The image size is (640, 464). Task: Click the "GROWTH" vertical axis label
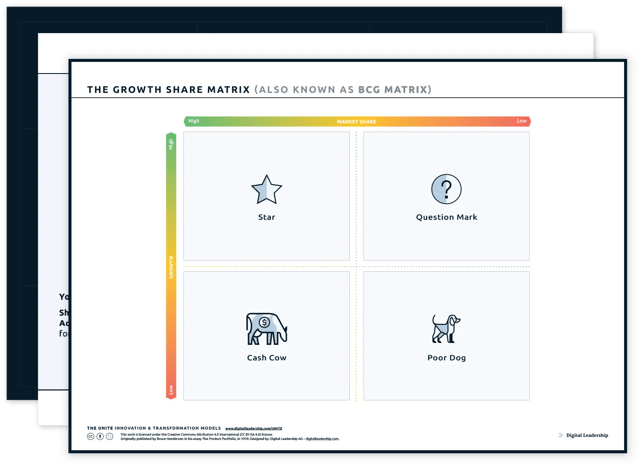coord(171,267)
